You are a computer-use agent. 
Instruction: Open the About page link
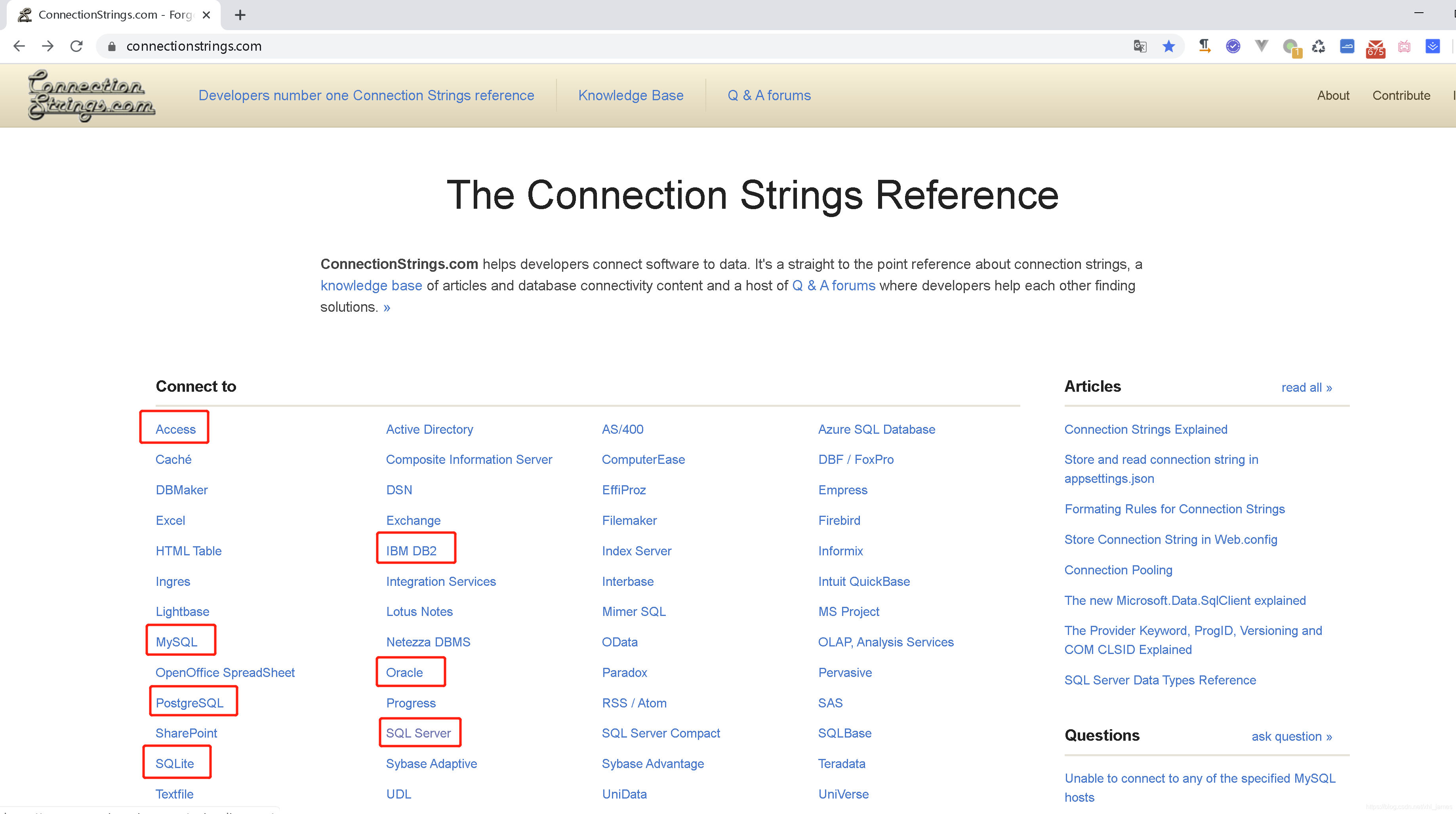tap(1333, 95)
